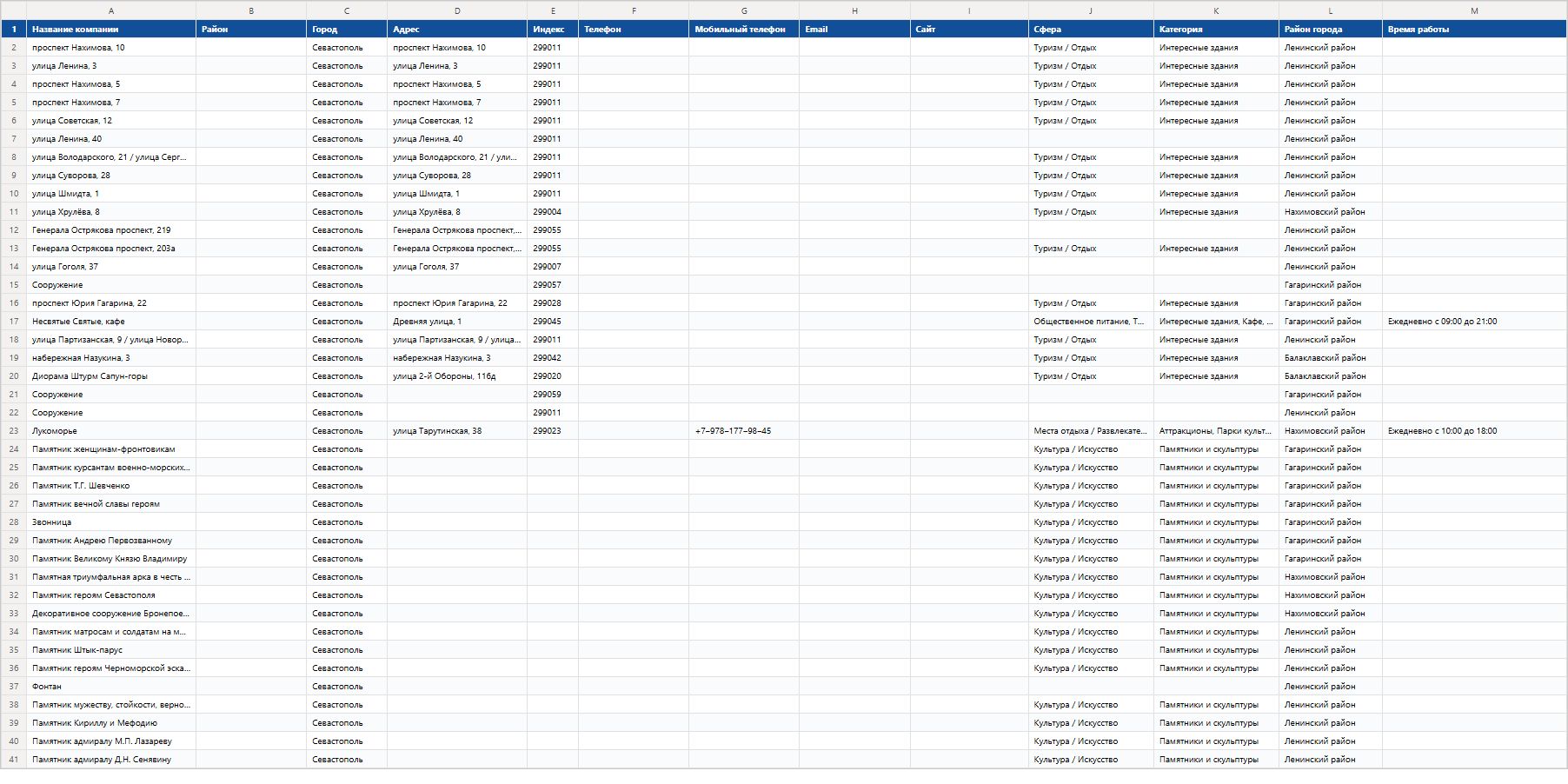
Task: Select entire row 23 via row number
Action: coord(14,431)
